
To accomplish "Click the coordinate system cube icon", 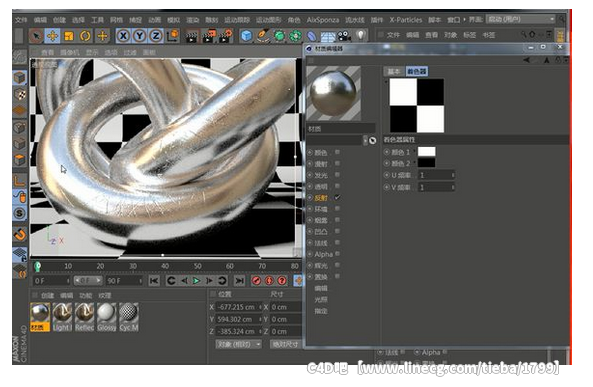I will pyautogui.click(x=173, y=36).
